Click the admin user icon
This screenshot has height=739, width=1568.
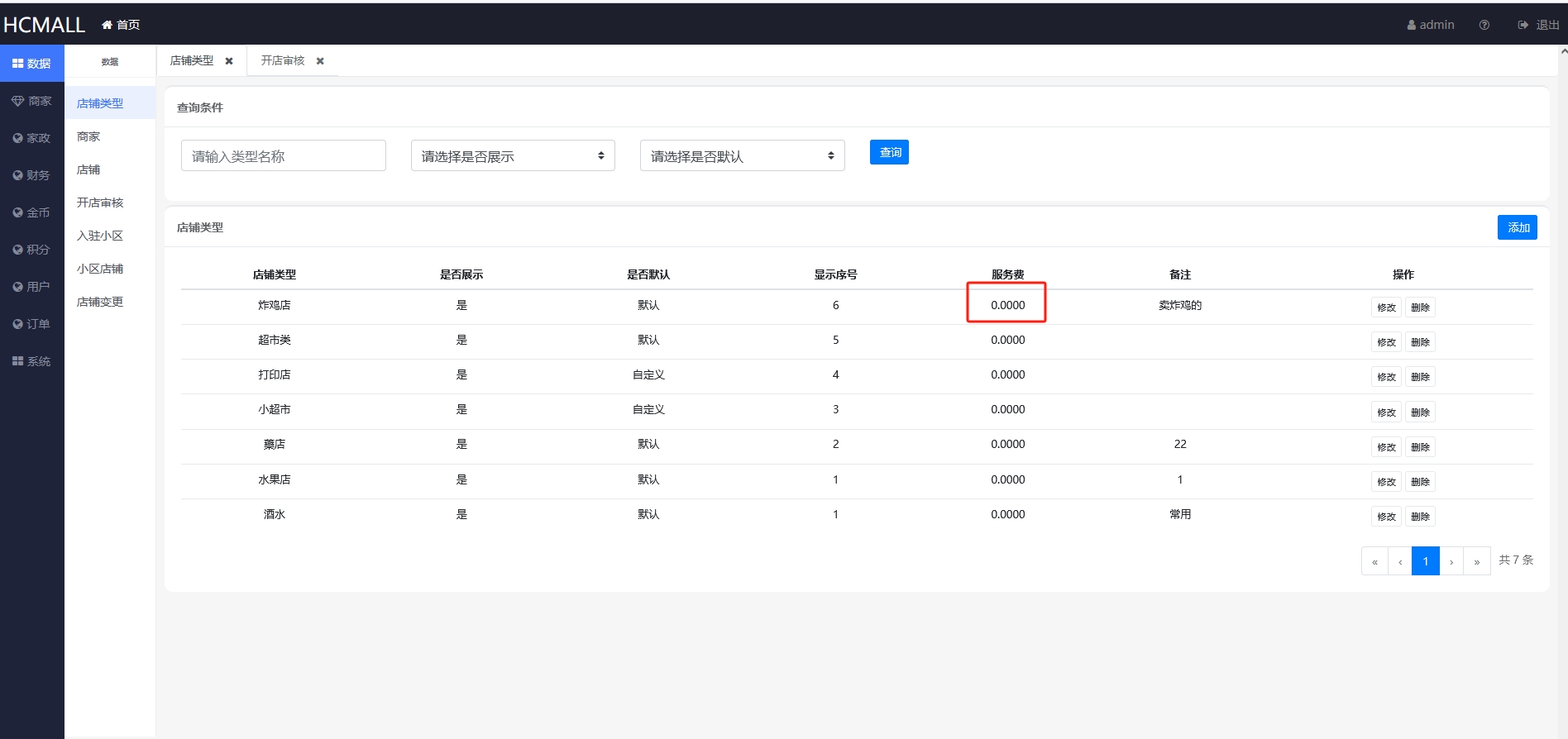(x=1412, y=25)
